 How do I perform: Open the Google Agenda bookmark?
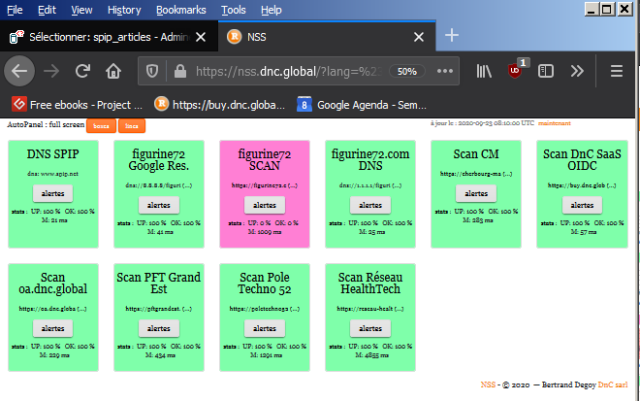[362, 105]
